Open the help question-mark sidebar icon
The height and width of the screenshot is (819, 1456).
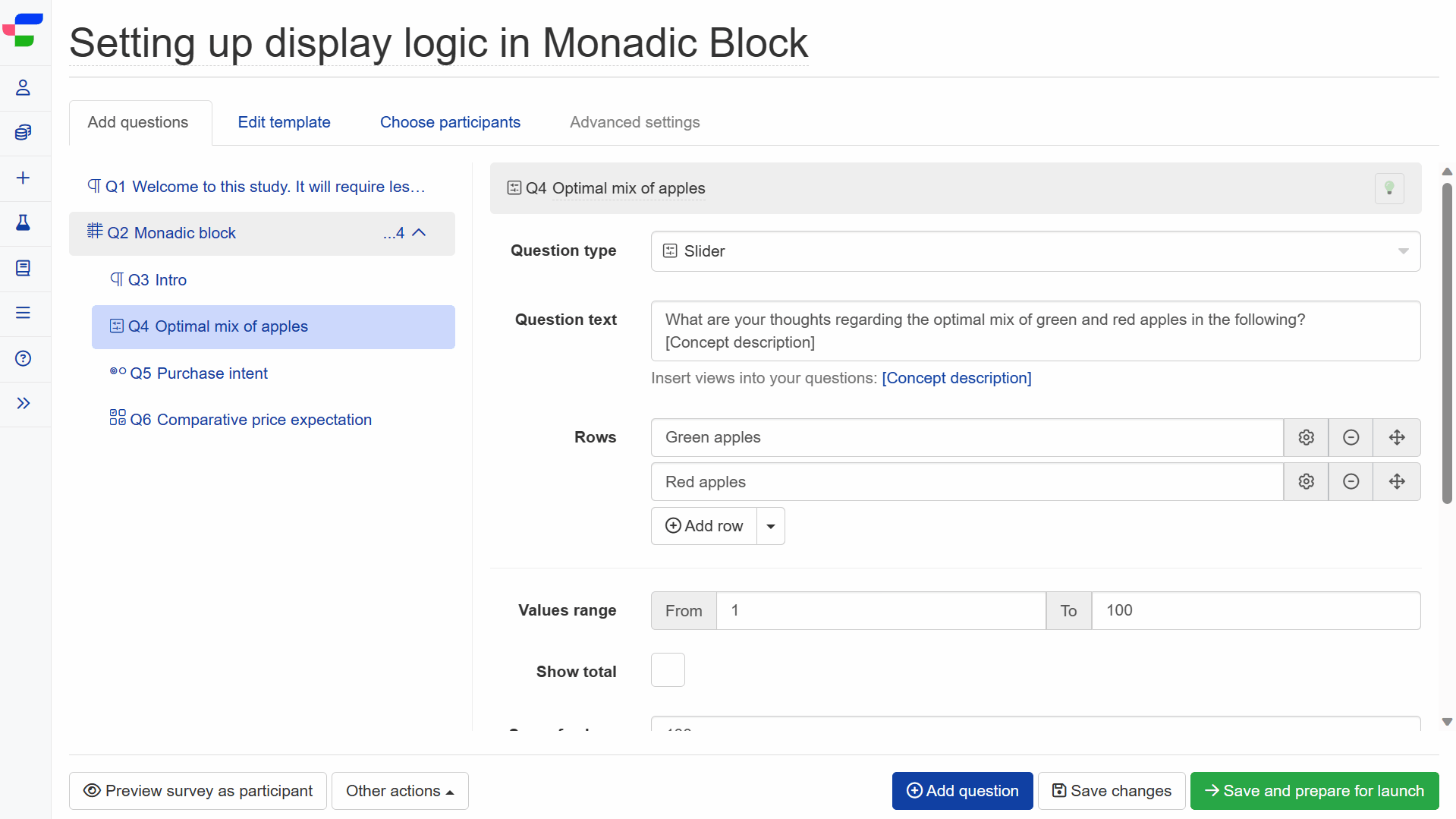click(24, 358)
